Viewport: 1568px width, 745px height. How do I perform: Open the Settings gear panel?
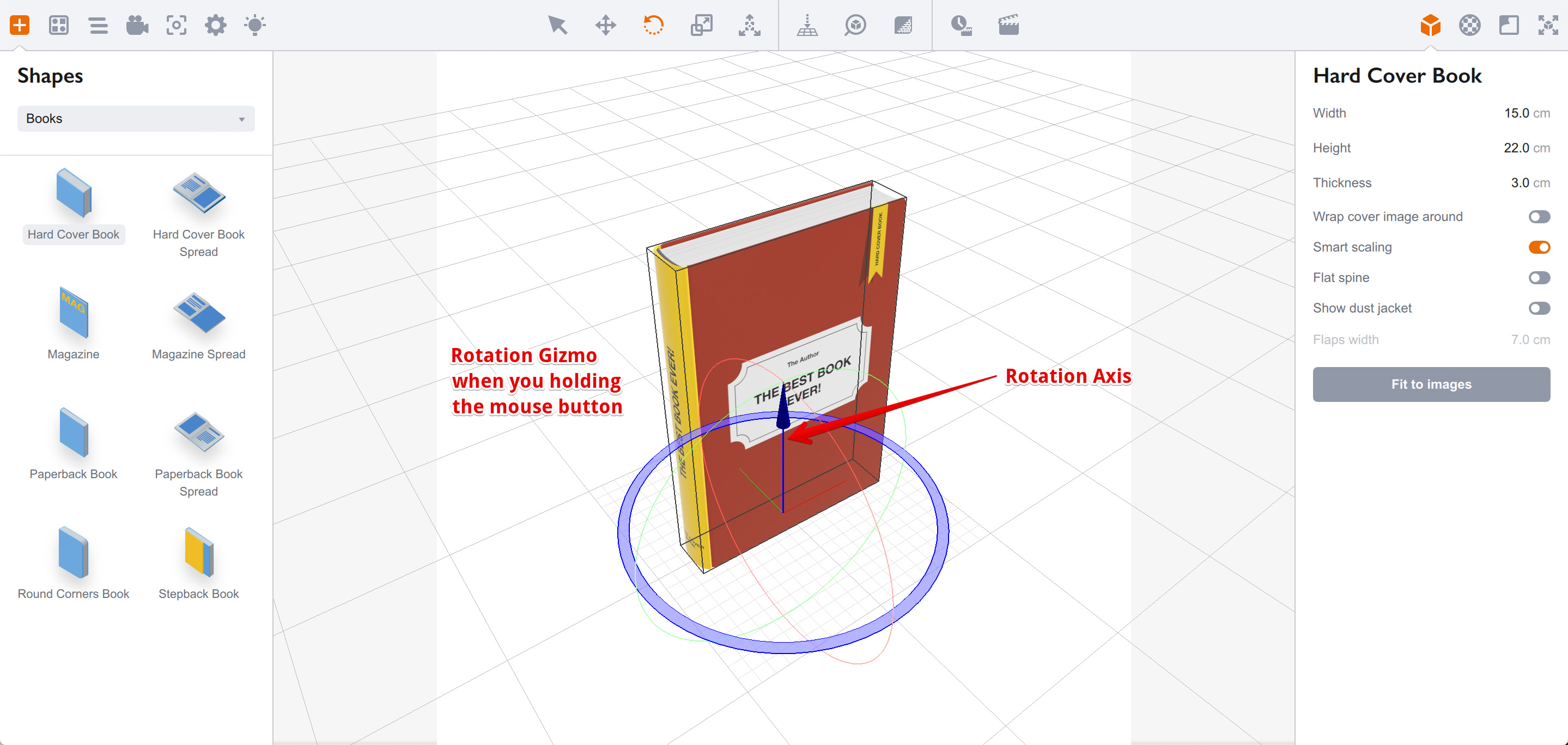(x=215, y=25)
